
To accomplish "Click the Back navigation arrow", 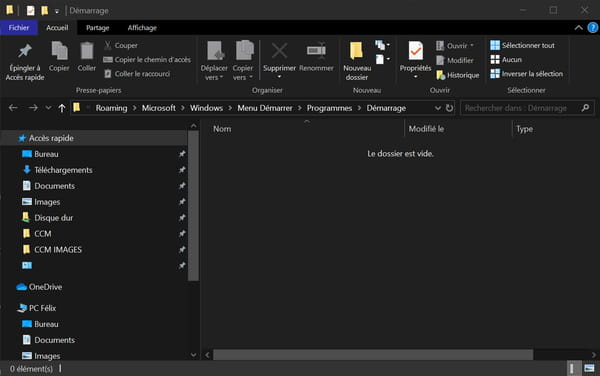I will tap(13, 108).
